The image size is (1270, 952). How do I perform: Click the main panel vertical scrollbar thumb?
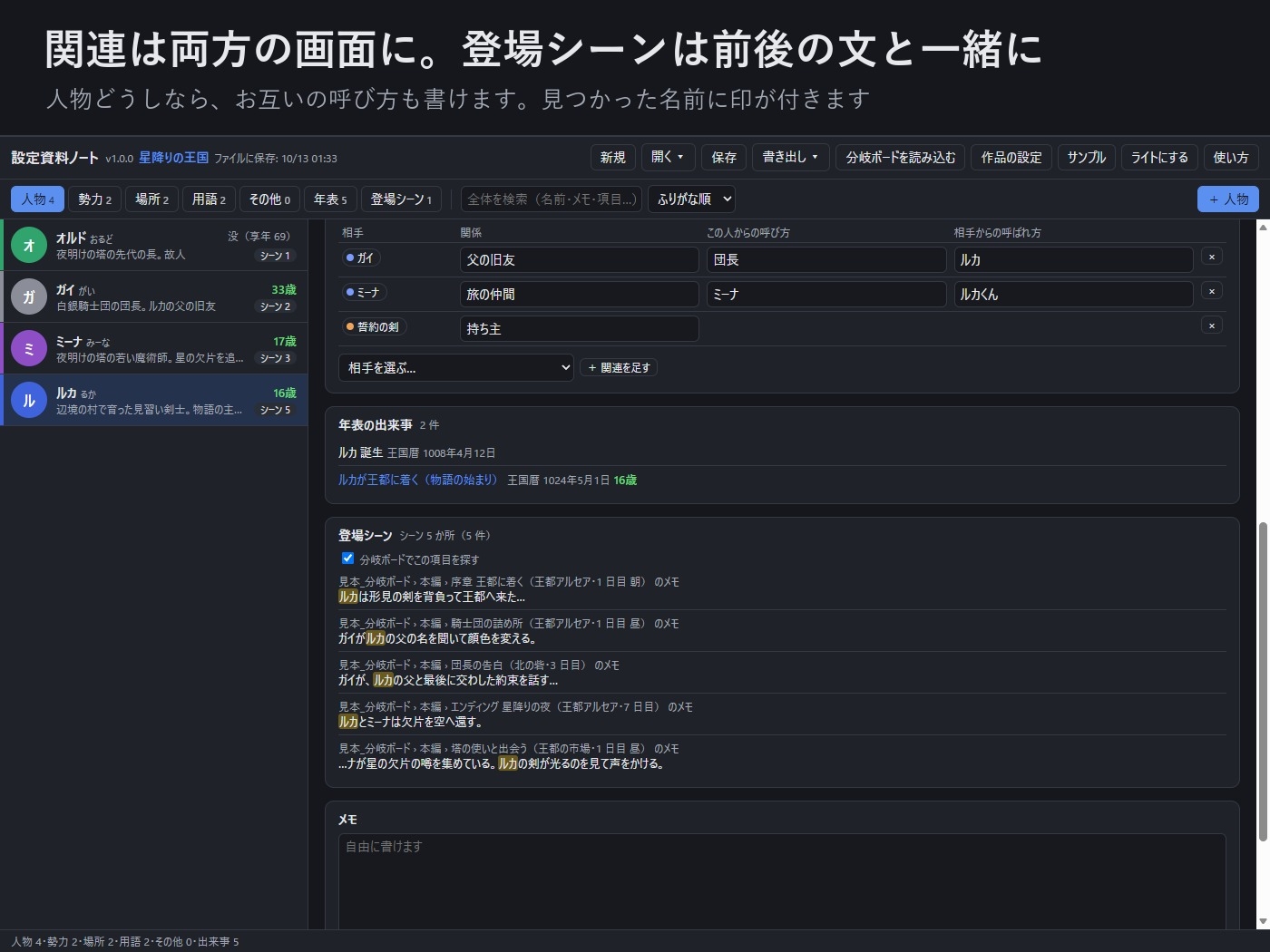click(x=1262, y=682)
